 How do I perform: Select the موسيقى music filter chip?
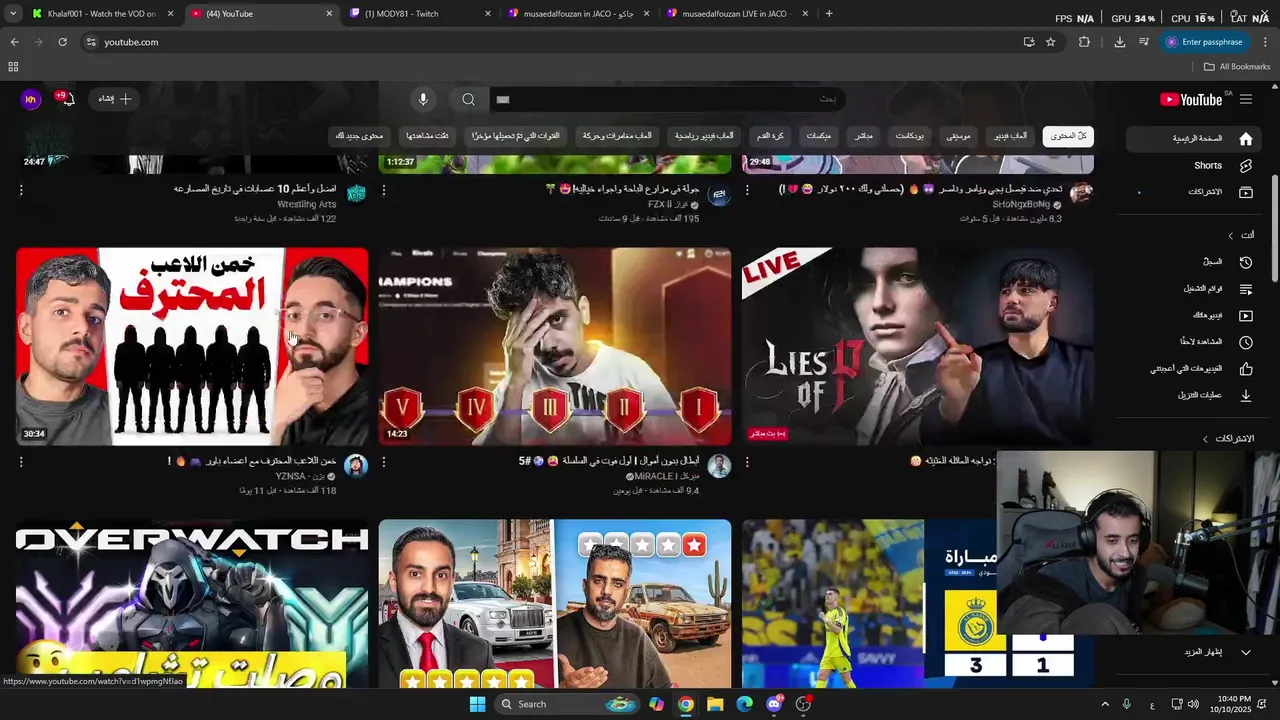[x=958, y=136]
